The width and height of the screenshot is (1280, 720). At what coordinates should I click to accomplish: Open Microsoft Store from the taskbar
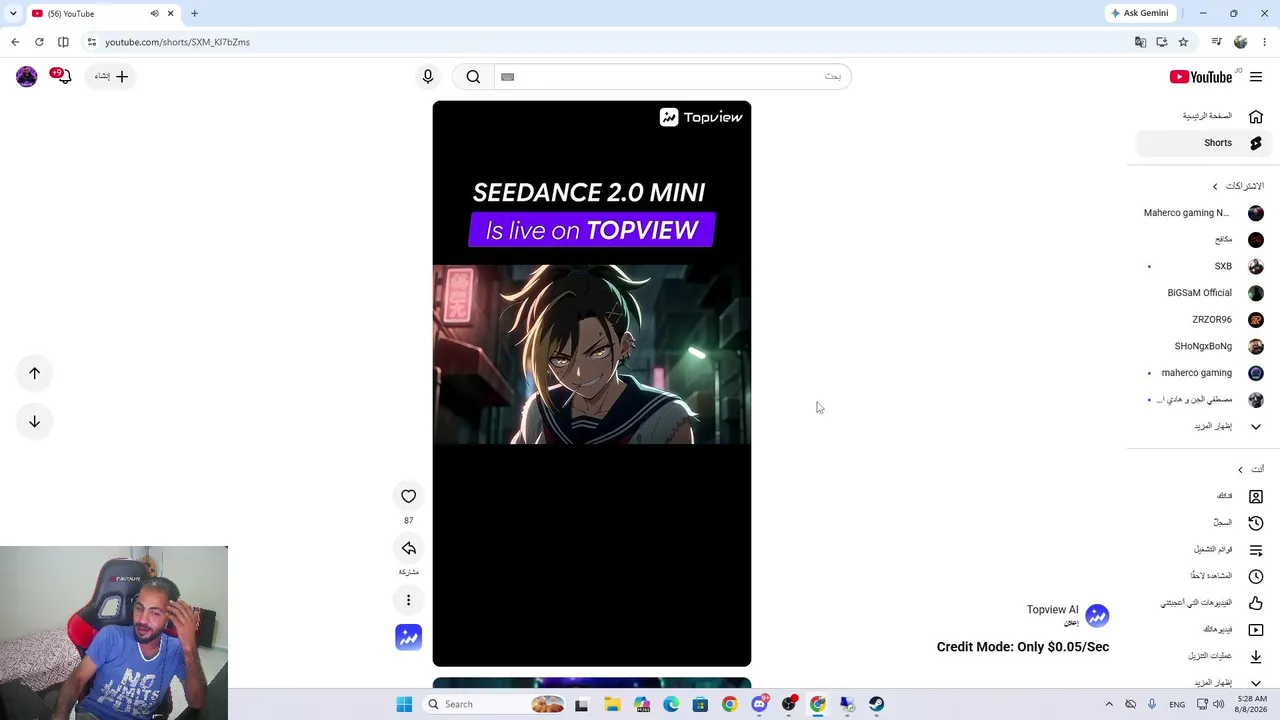tap(700, 704)
